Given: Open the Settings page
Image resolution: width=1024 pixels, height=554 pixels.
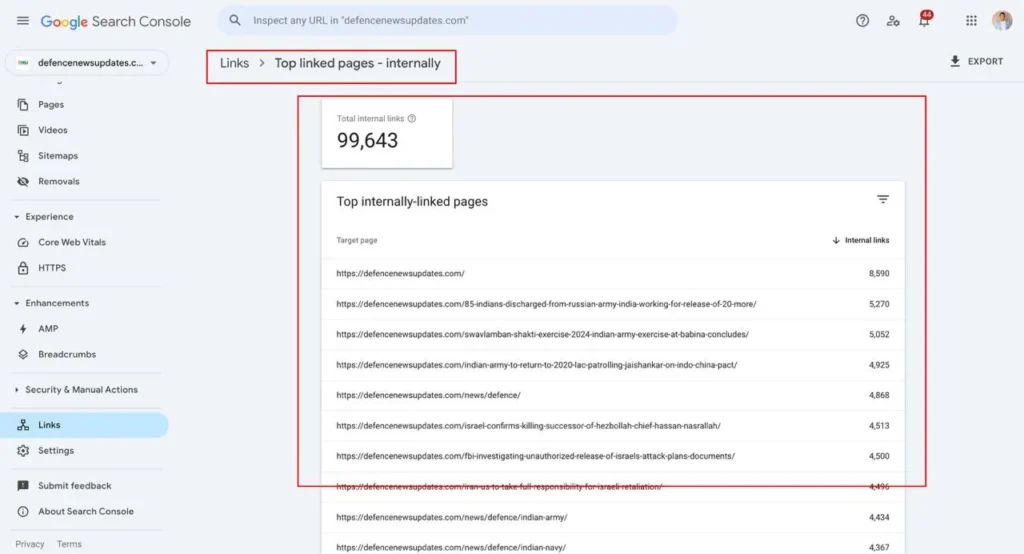Looking at the screenshot, I should pos(56,451).
